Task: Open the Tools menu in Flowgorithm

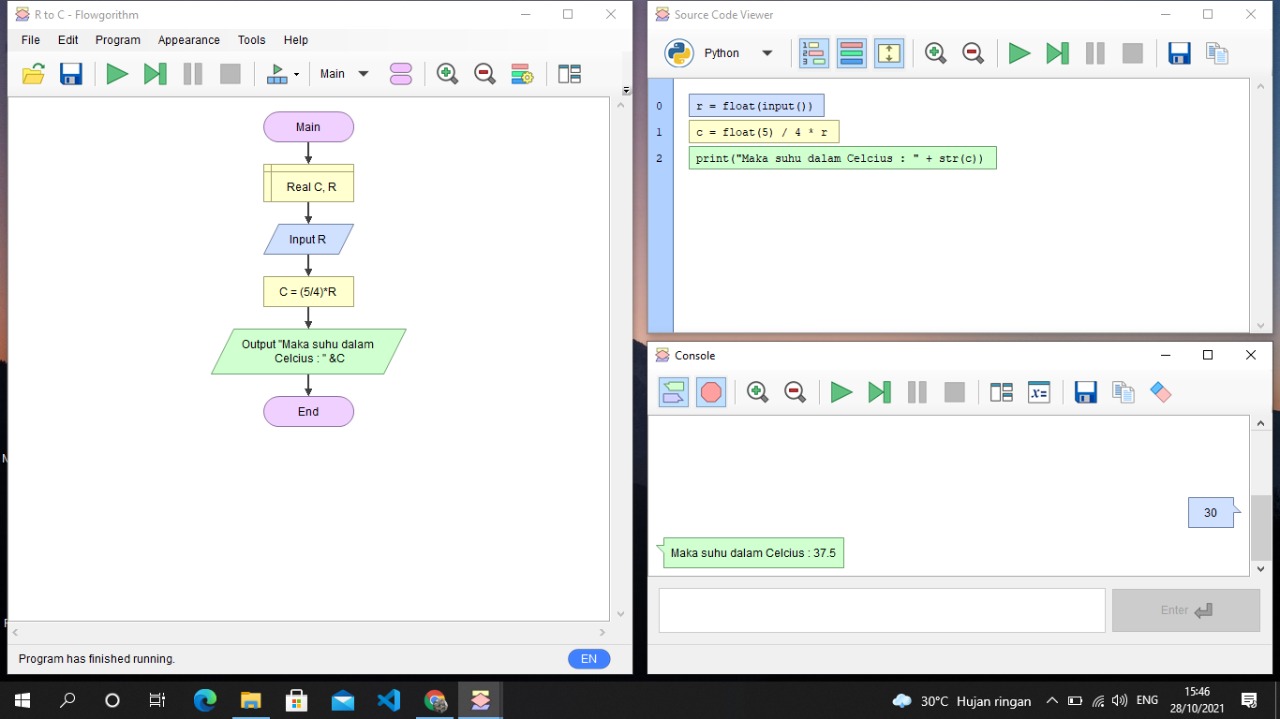Action: tap(251, 40)
